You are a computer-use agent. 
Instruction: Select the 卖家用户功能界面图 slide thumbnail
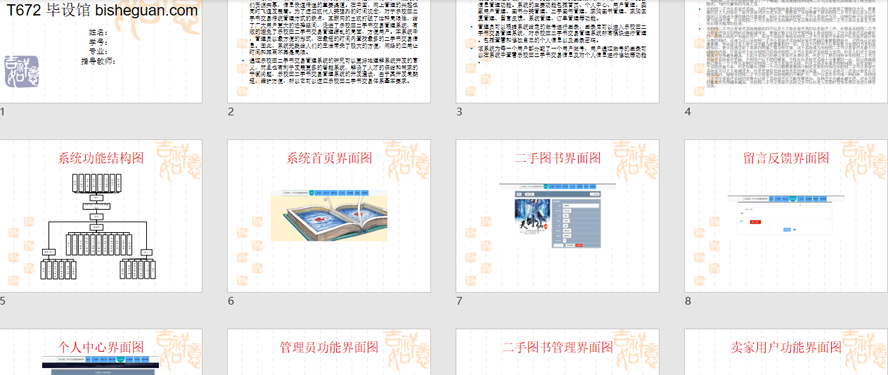(x=786, y=352)
